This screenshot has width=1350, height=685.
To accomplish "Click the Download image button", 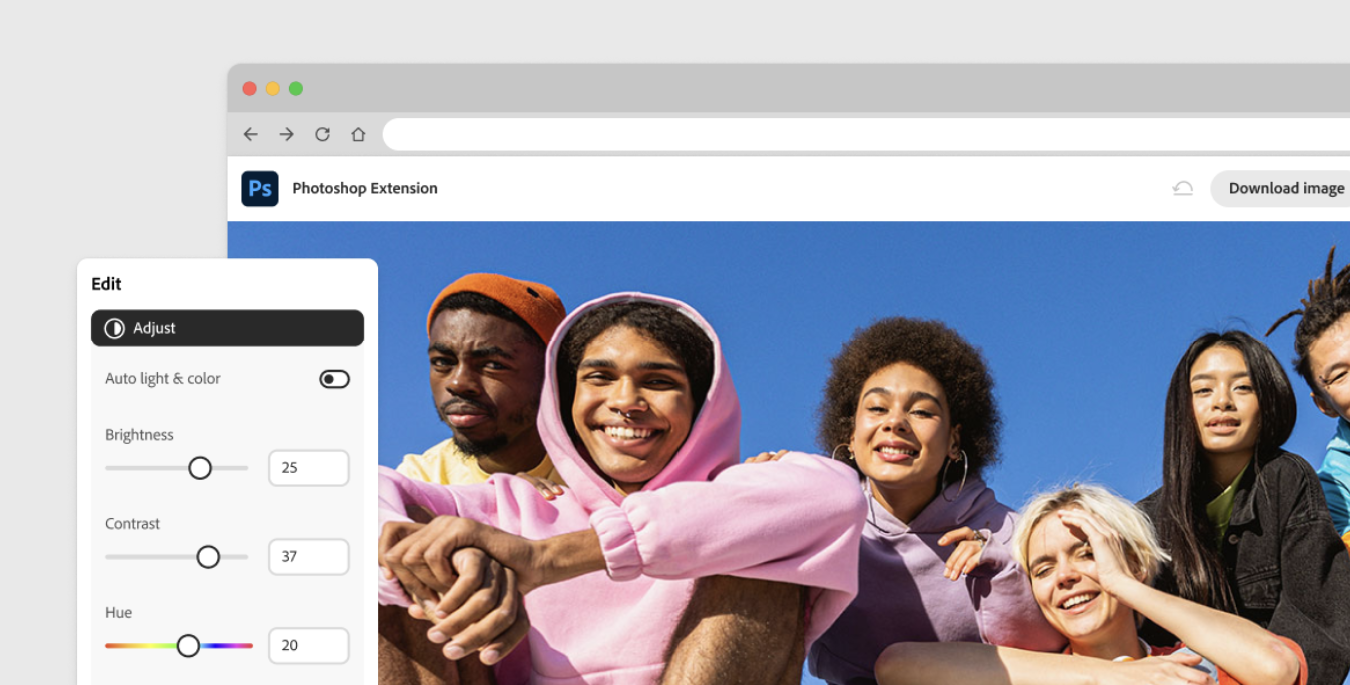I will click(1285, 188).
